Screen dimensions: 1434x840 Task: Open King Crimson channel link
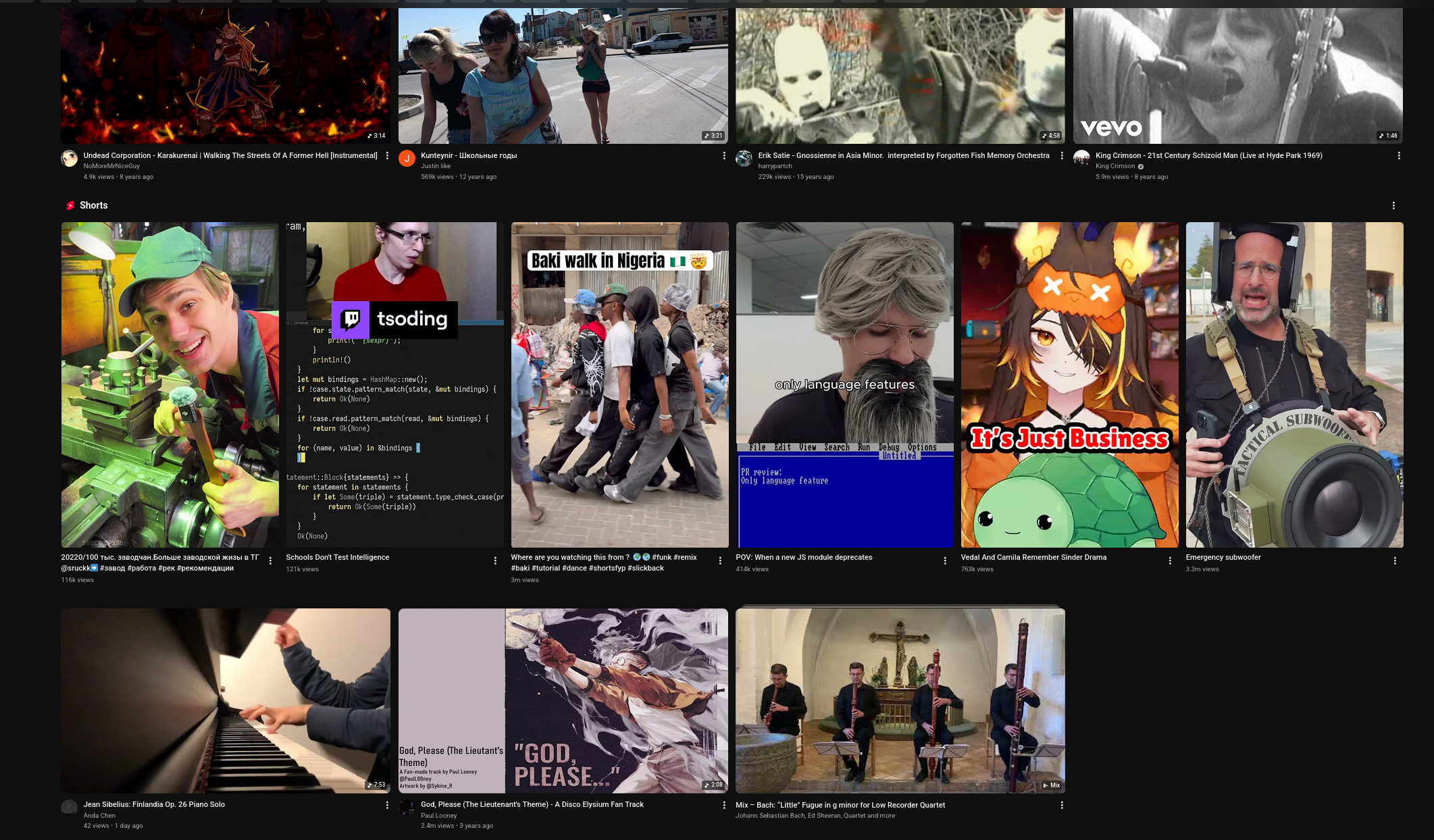point(1115,166)
